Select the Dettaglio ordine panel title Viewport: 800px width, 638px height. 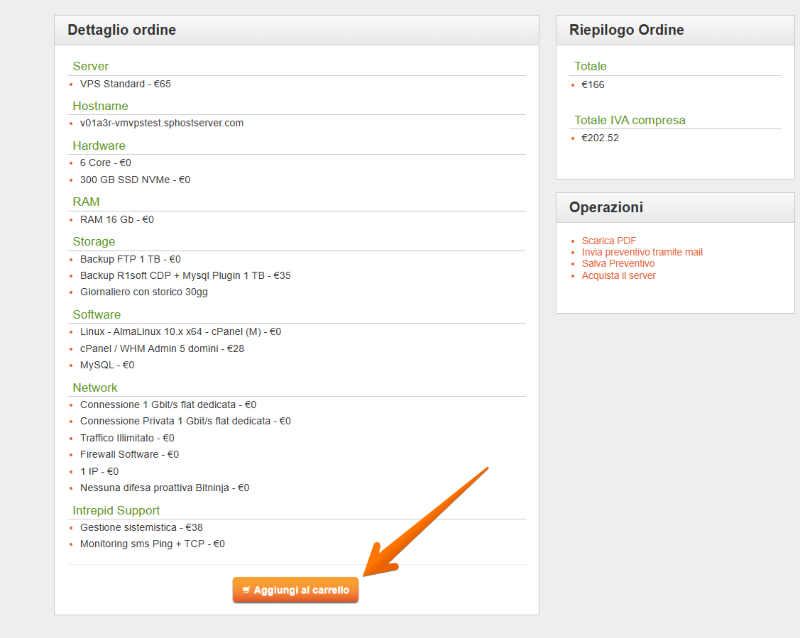121,30
